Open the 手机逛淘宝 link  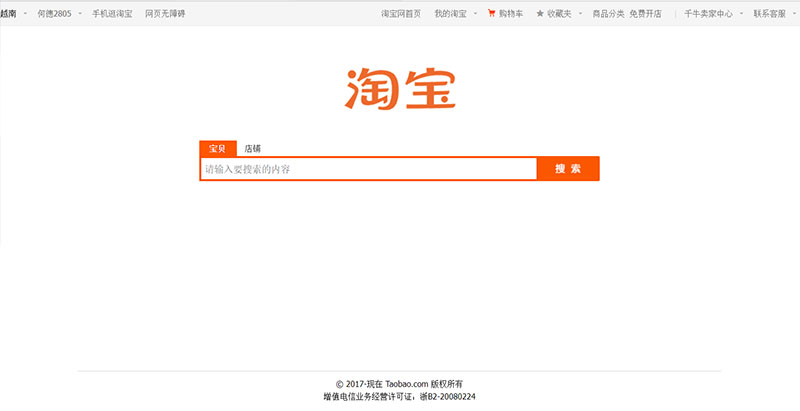[x=112, y=14]
